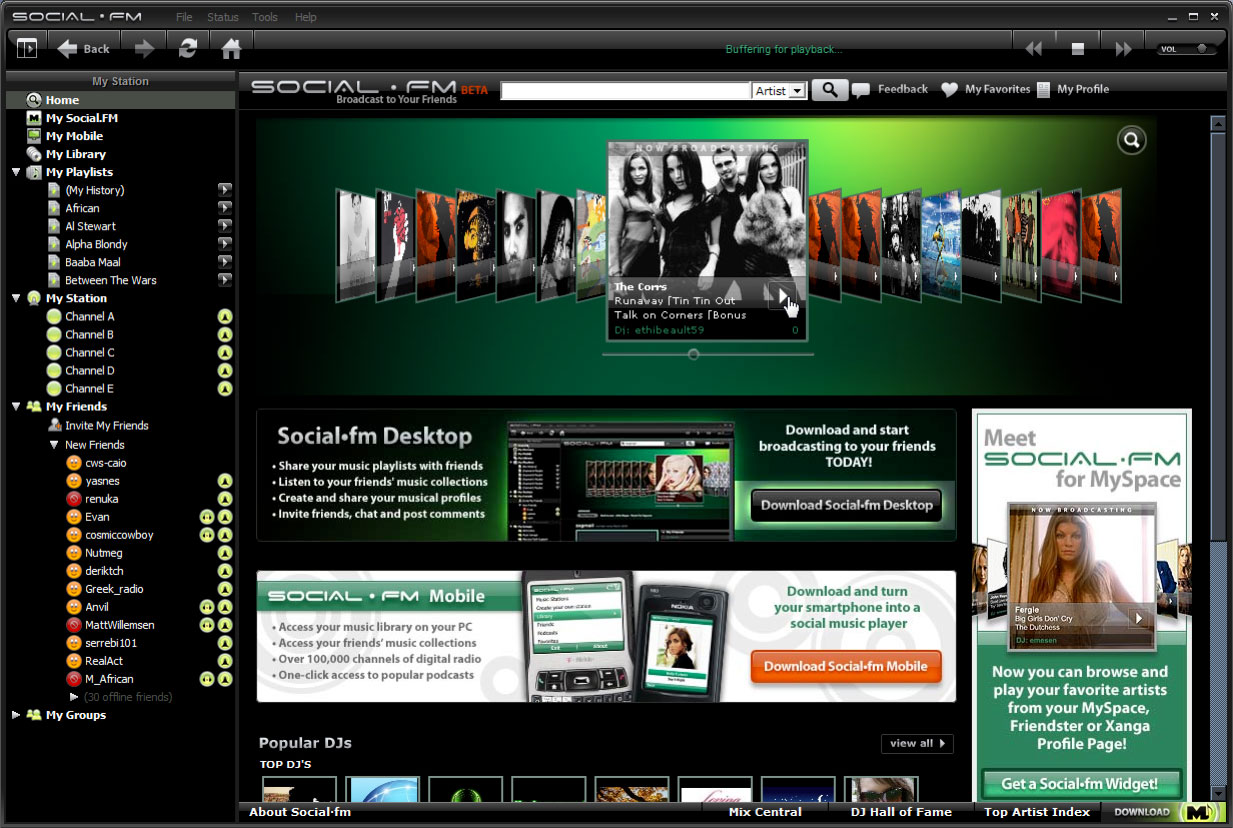This screenshot has width=1233, height=828.
Task: Click play arrow beside (My History)
Action: pyautogui.click(x=225, y=190)
